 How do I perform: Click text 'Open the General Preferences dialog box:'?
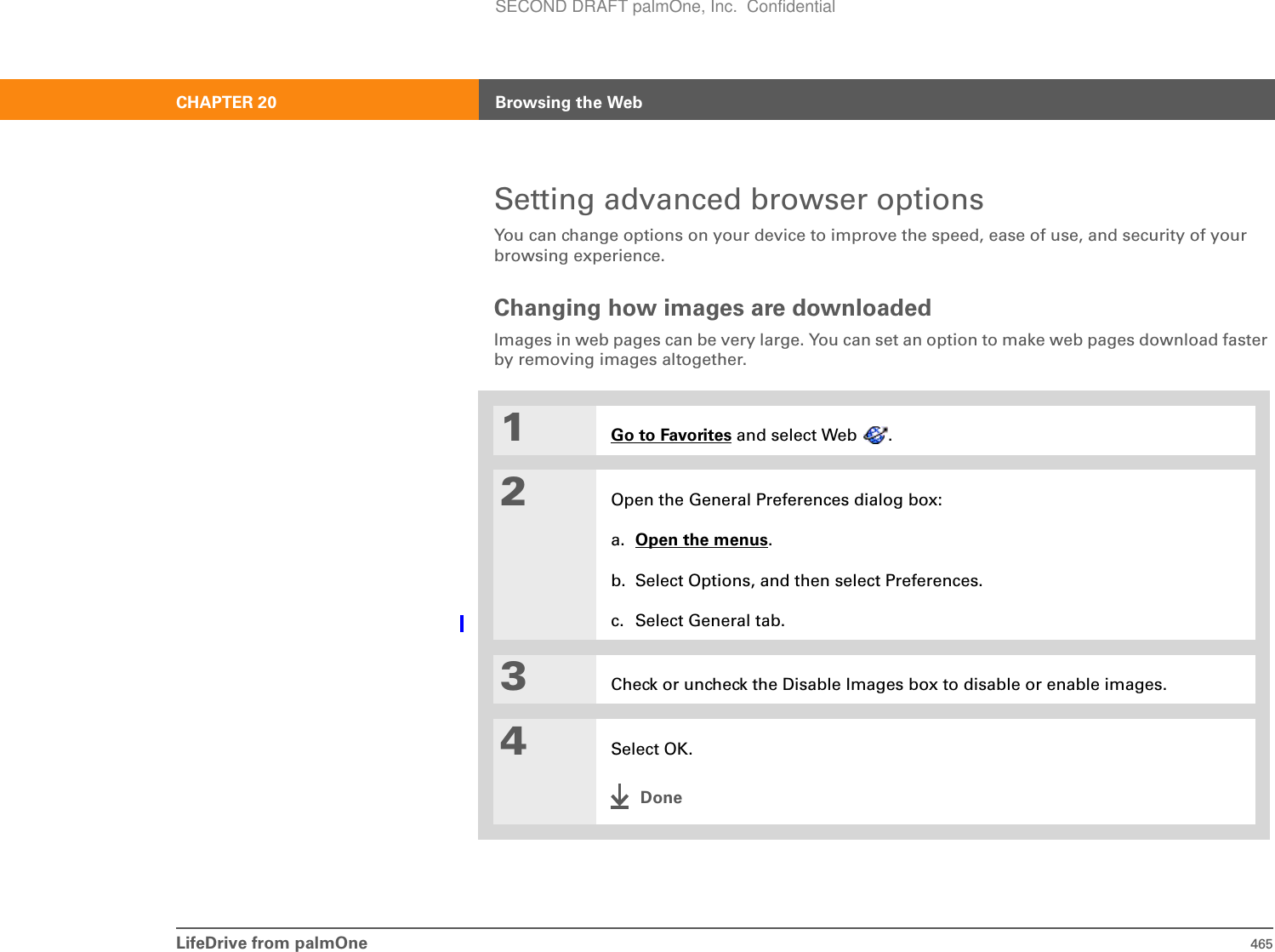(x=777, y=499)
